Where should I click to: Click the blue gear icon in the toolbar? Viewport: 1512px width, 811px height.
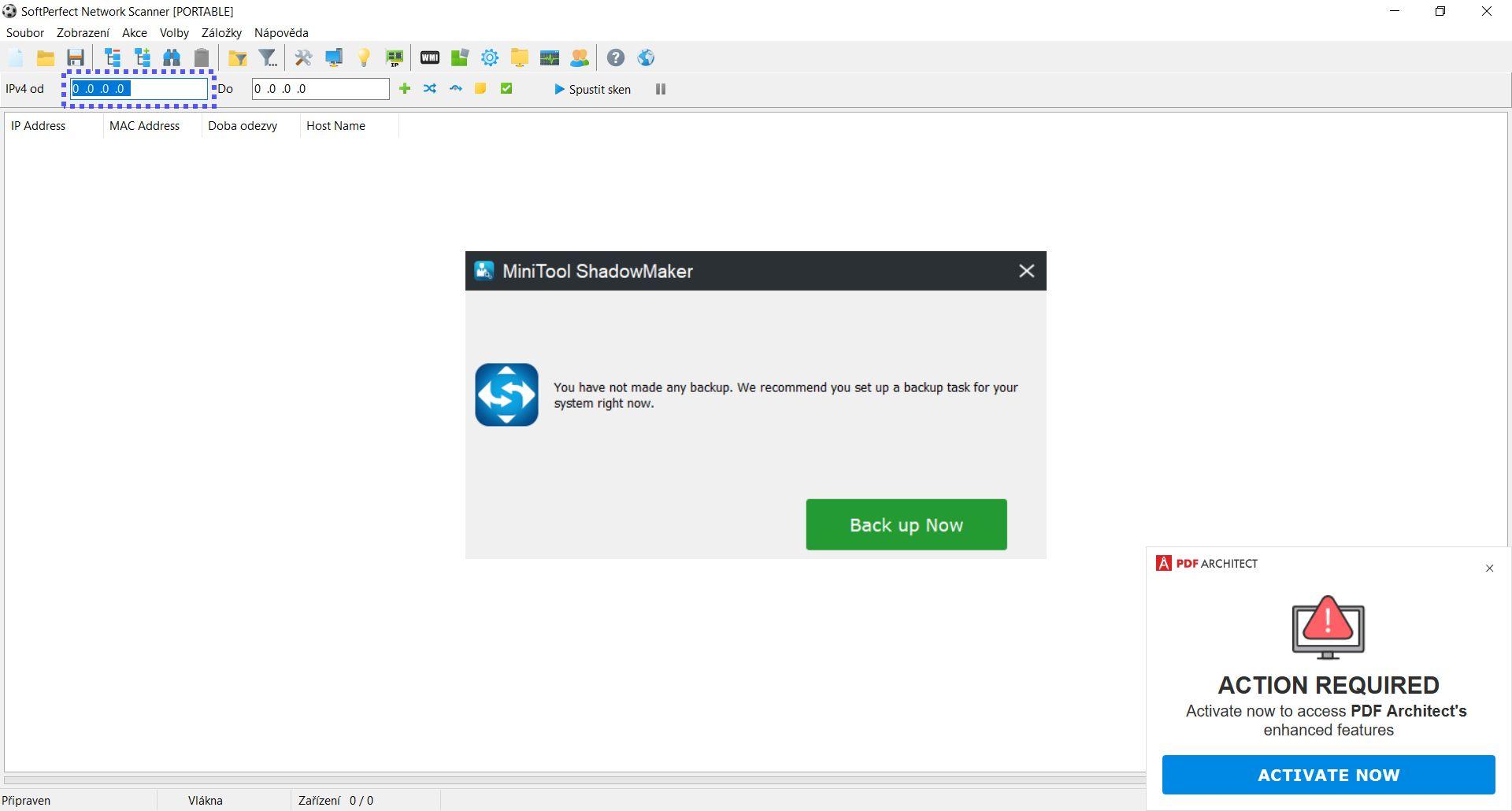click(x=490, y=57)
